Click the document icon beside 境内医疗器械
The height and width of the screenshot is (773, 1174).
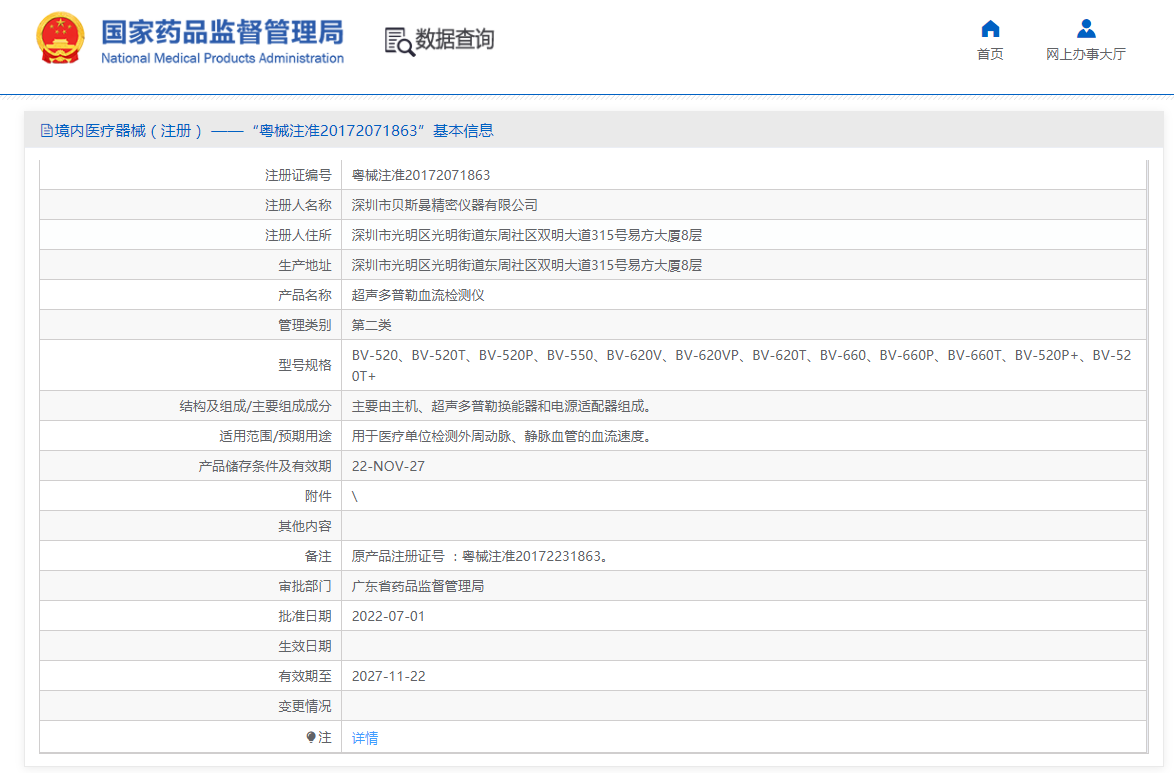tap(46, 131)
